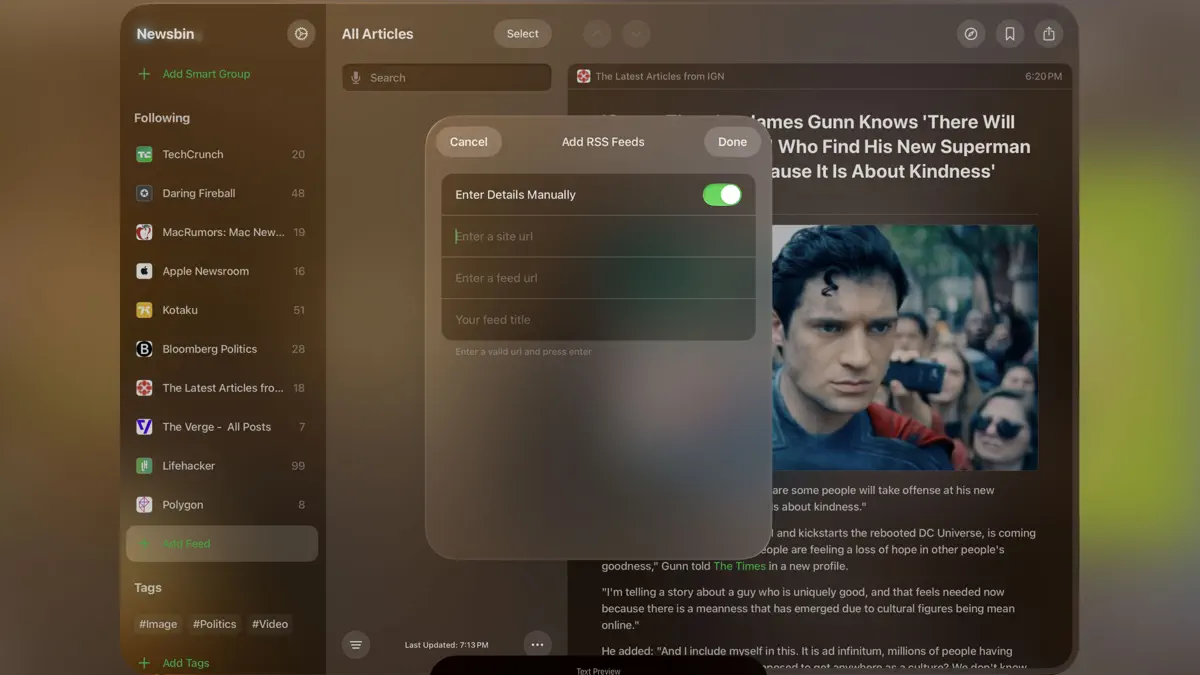This screenshot has width=1200, height=675.
Task: Jump to next article with down chevron
Action: (x=636, y=33)
